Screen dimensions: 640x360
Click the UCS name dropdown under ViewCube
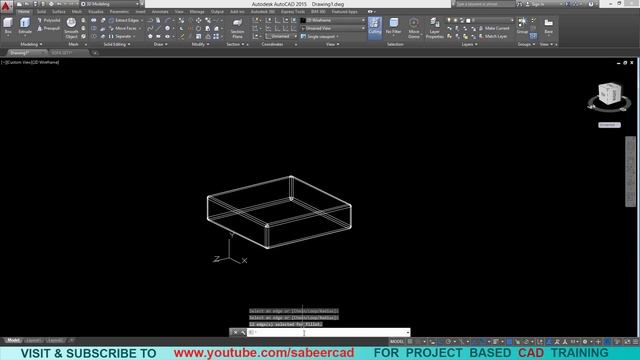pyautogui.click(x=609, y=125)
